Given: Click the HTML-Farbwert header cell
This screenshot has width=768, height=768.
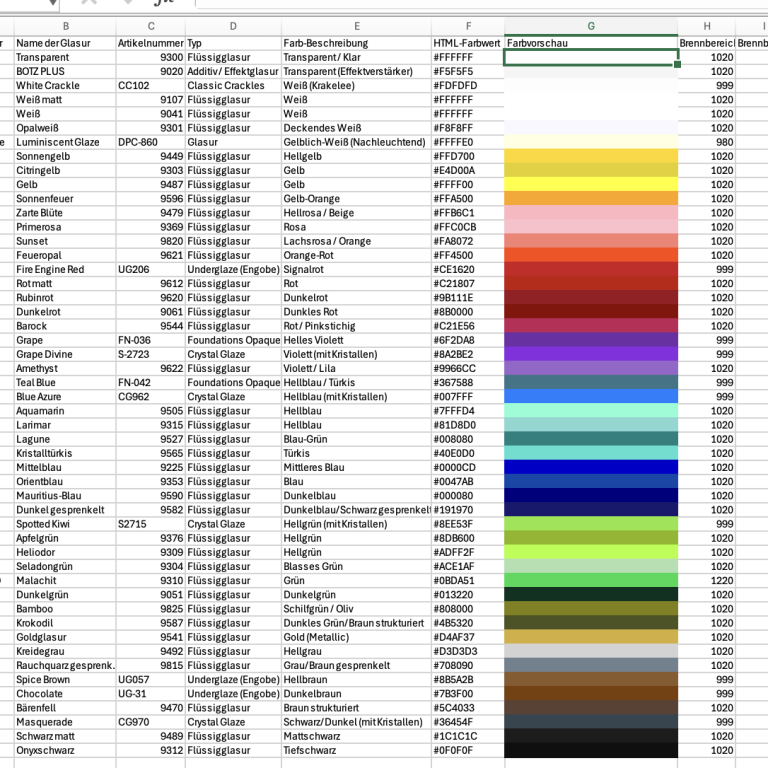Looking at the screenshot, I should [467, 43].
